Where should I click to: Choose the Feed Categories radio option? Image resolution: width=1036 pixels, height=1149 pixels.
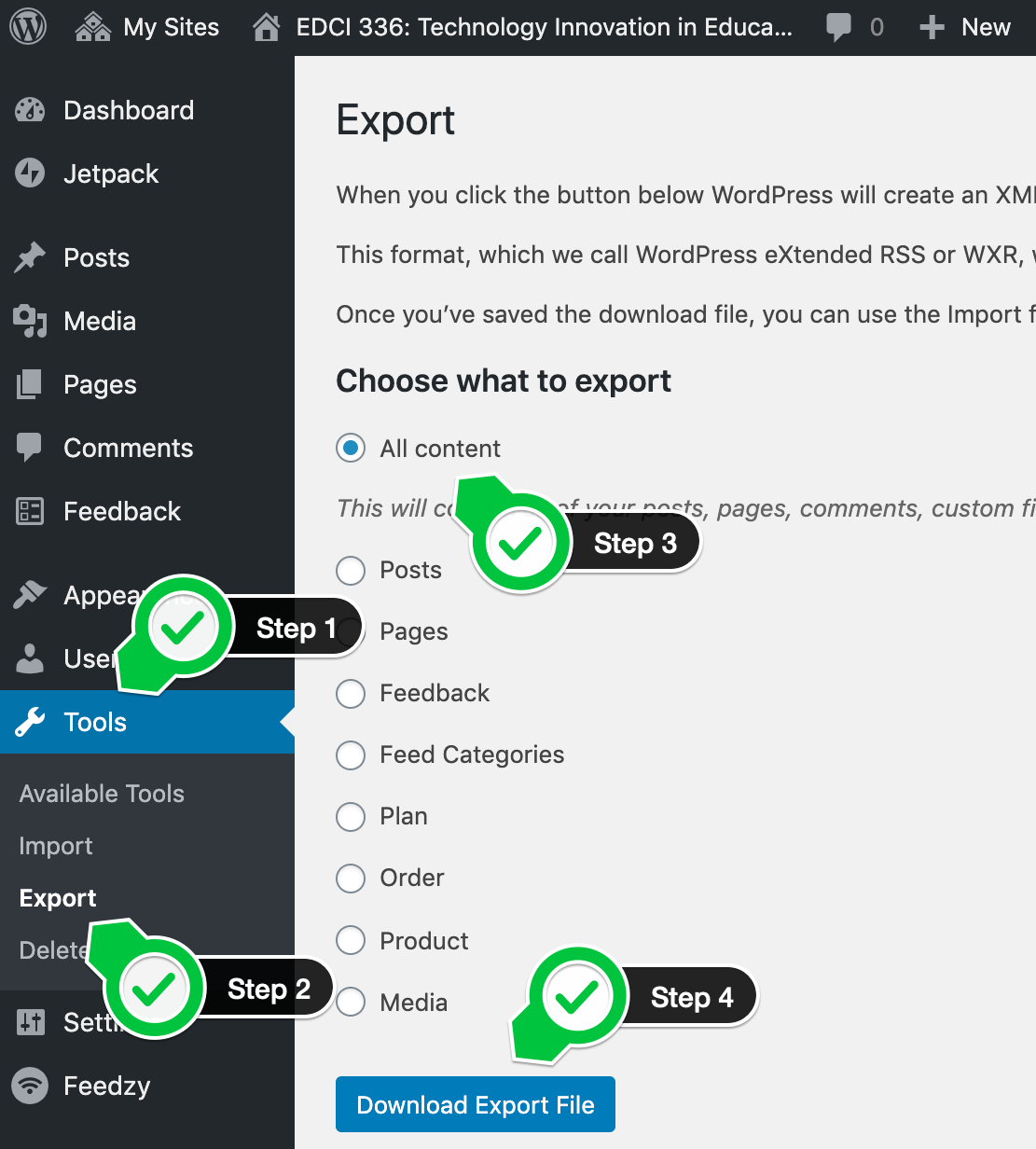[x=351, y=754]
